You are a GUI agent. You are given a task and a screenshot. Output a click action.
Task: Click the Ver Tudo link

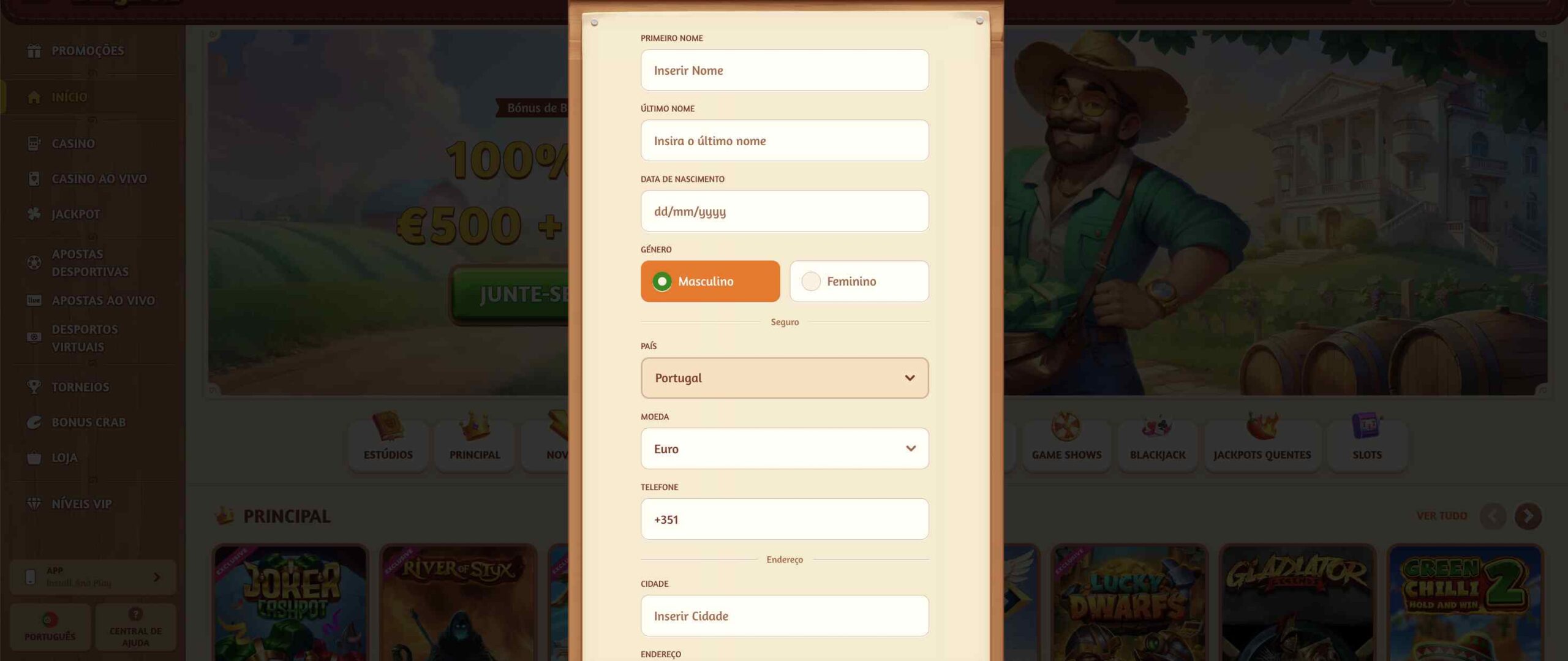pos(1441,516)
